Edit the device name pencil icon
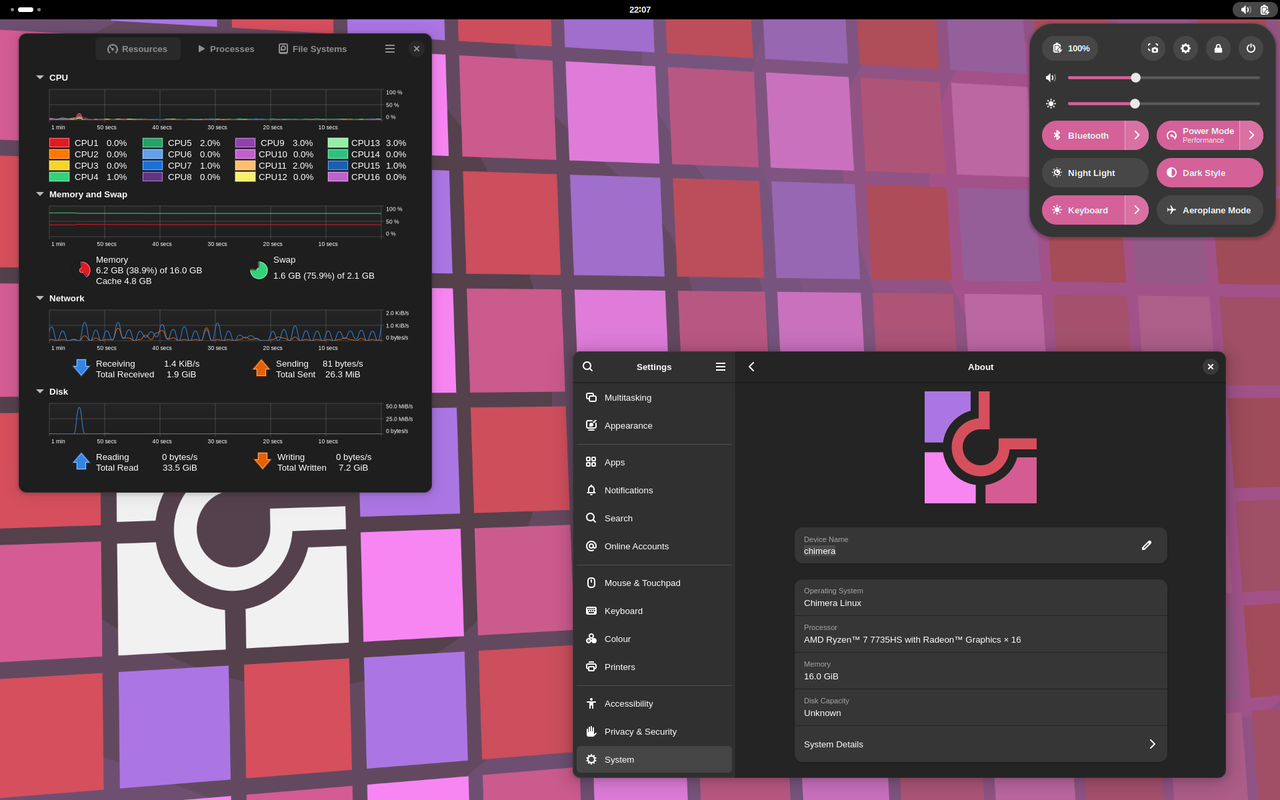1280x800 pixels. [1147, 545]
